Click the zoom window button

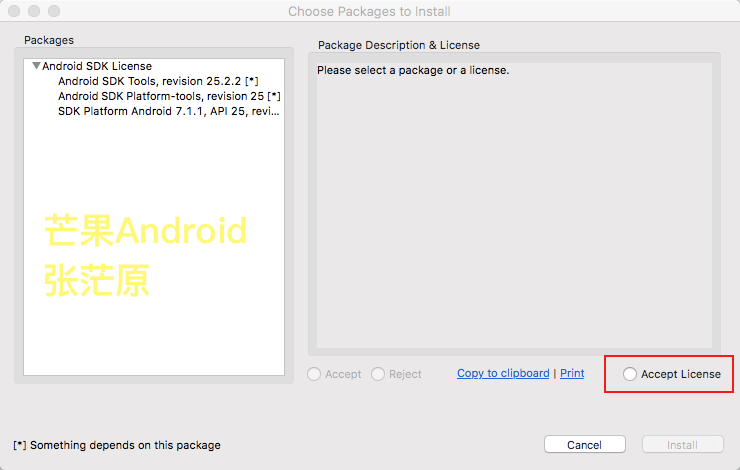pos(54,11)
